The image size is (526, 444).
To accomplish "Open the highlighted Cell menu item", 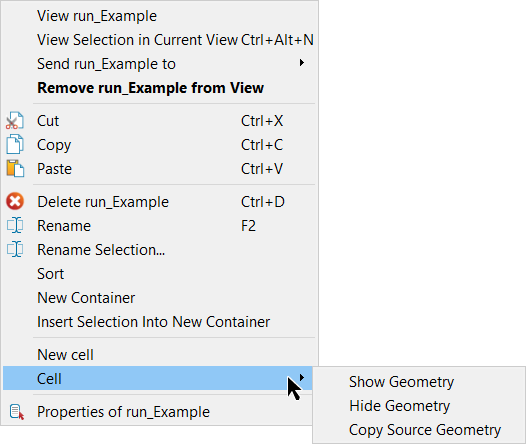I will coord(158,378).
